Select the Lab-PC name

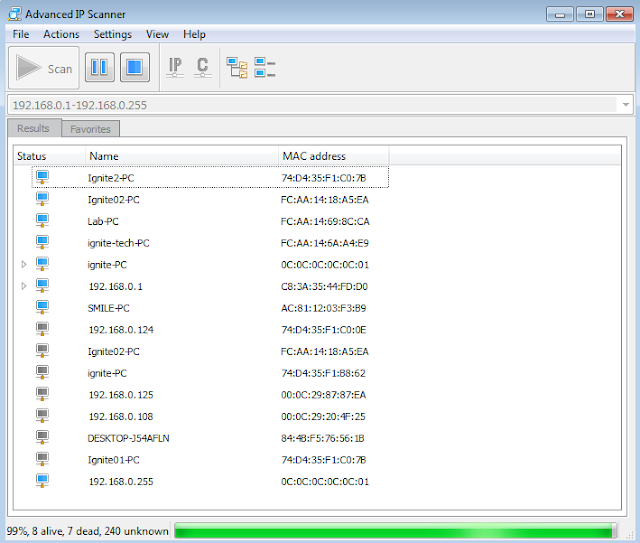pos(103,221)
